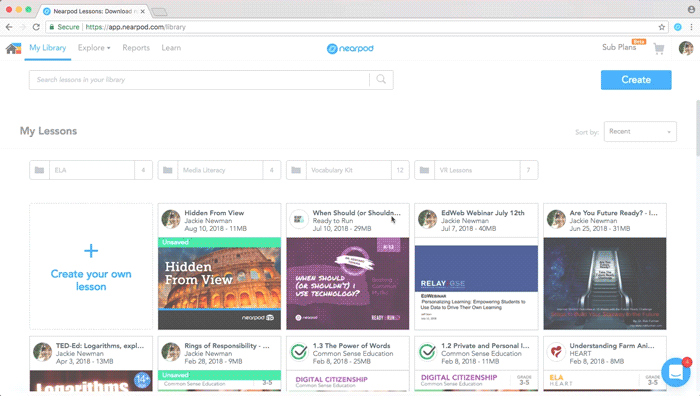Go to the Learn tab
The width and height of the screenshot is (700, 396).
tap(171, 48)
